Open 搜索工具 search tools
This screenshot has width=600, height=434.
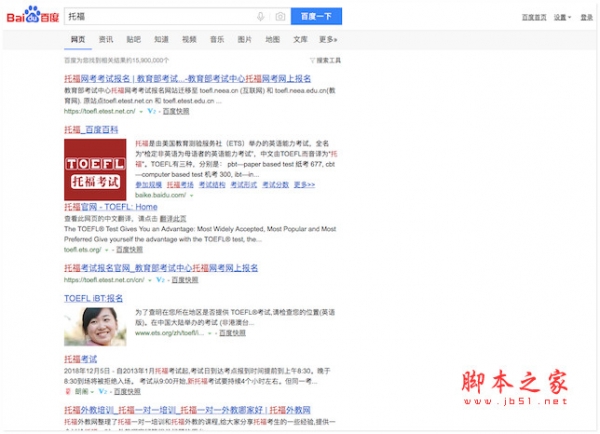328,60
